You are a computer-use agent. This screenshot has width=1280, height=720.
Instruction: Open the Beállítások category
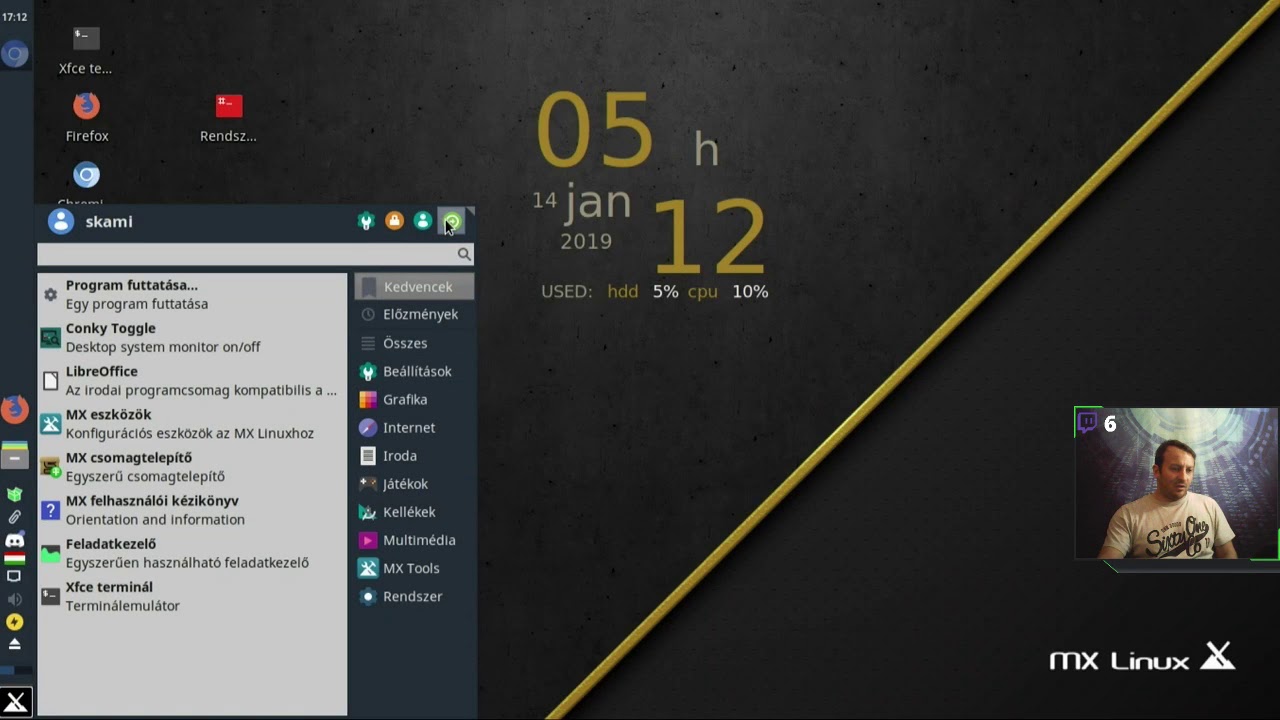click(414, 371)
